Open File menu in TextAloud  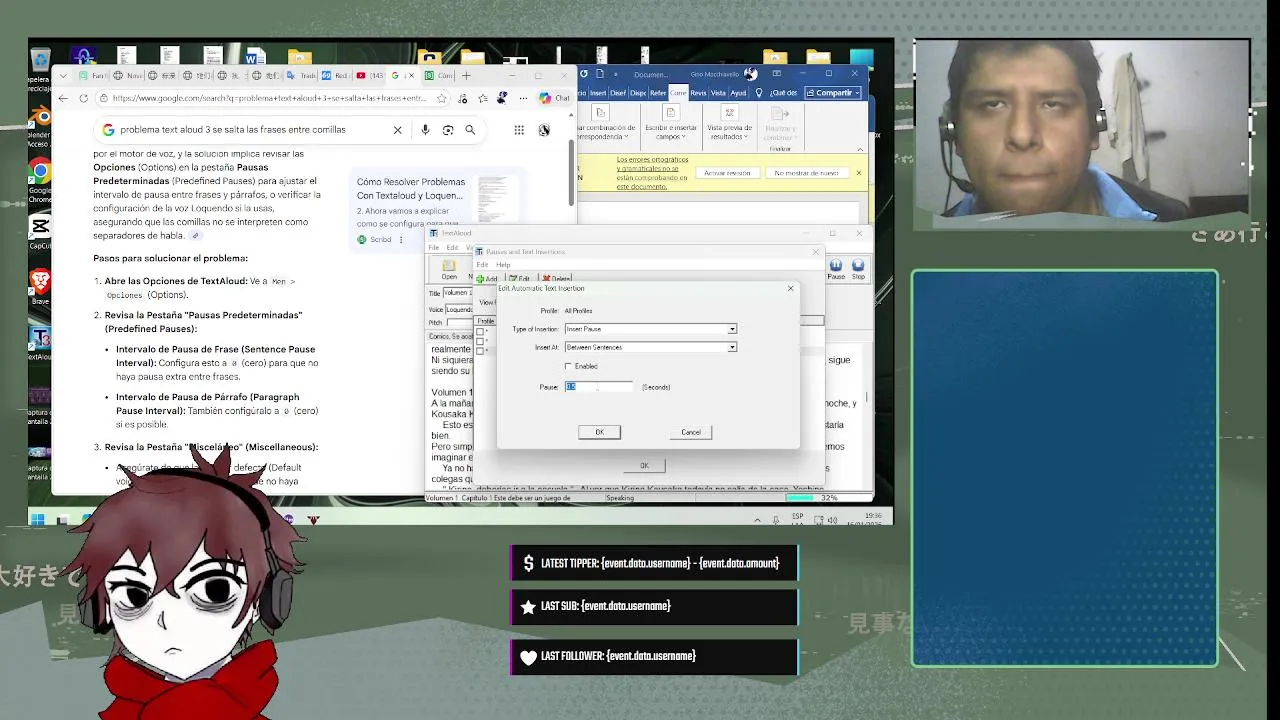(435, 247)
